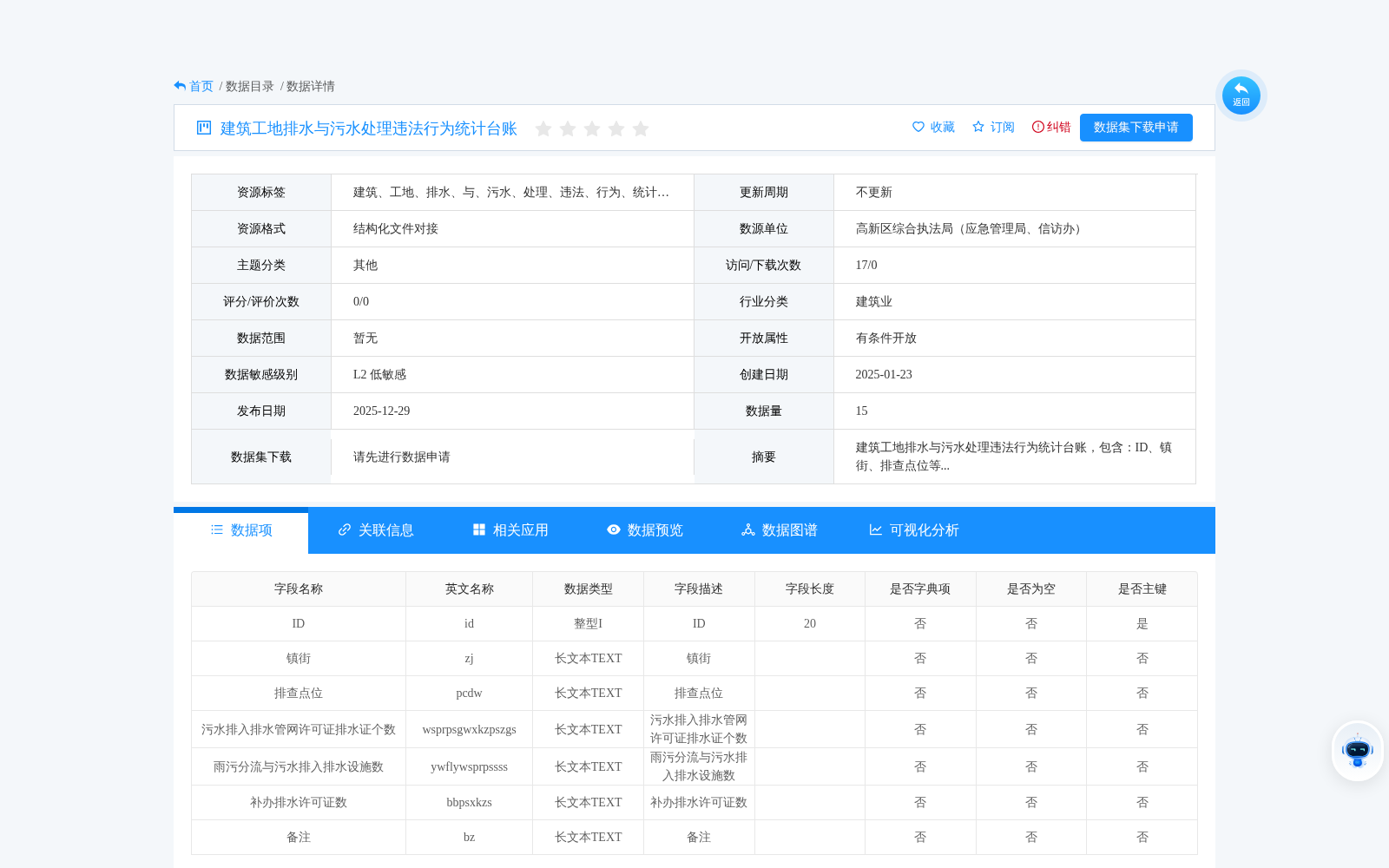Screen dimensions: 1389x868
Task: Click the 英文名称 column header
Action: [x=470, y=589]
